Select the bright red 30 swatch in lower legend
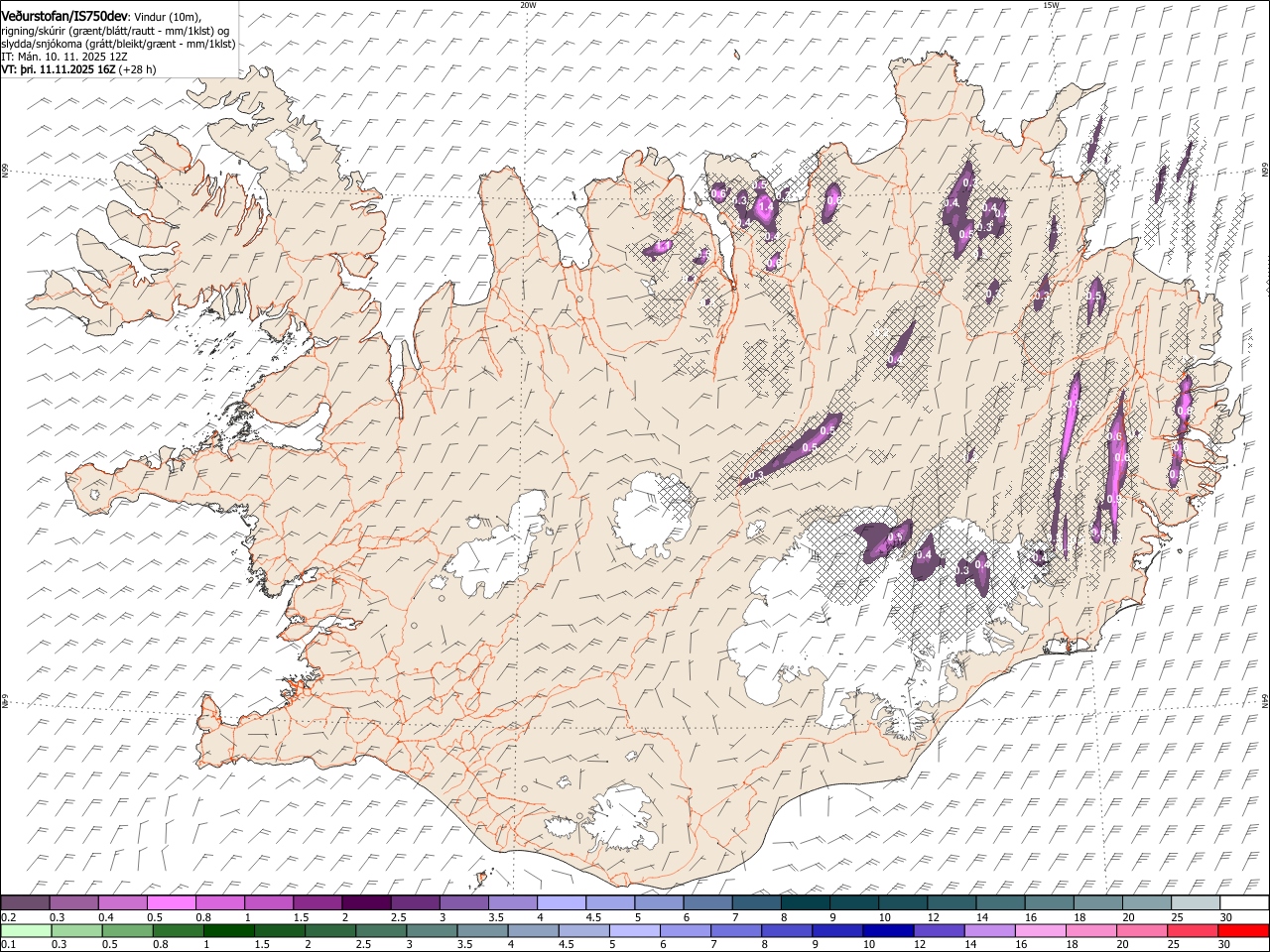Viewport: 1270px width, 952px height. coord(1243,931)
